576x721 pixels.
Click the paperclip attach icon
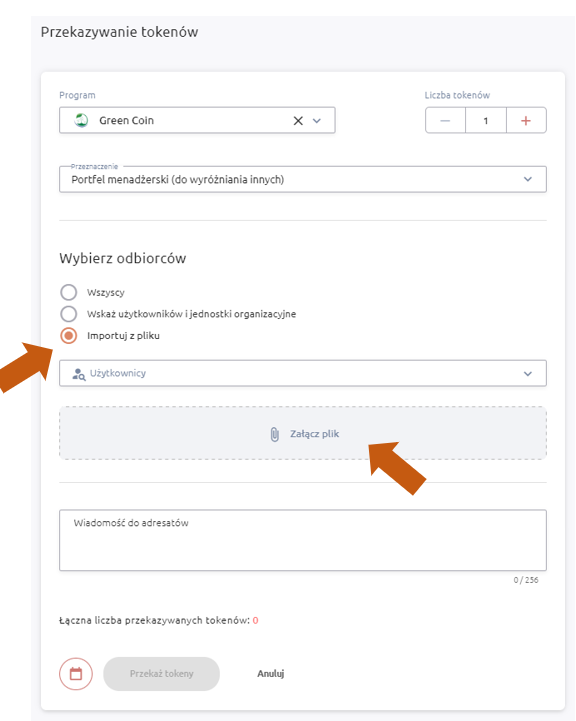pyautogui.click(x=274, y=434)
